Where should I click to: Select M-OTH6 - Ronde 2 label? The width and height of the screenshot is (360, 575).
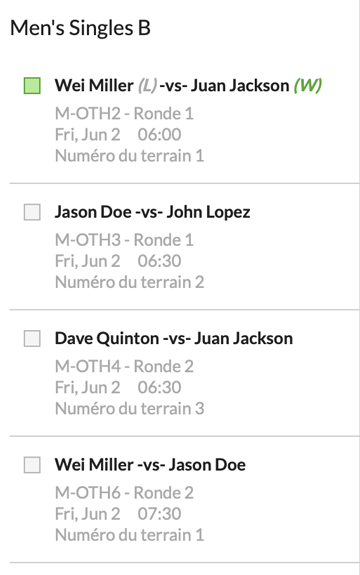click(x=124, y=493)
